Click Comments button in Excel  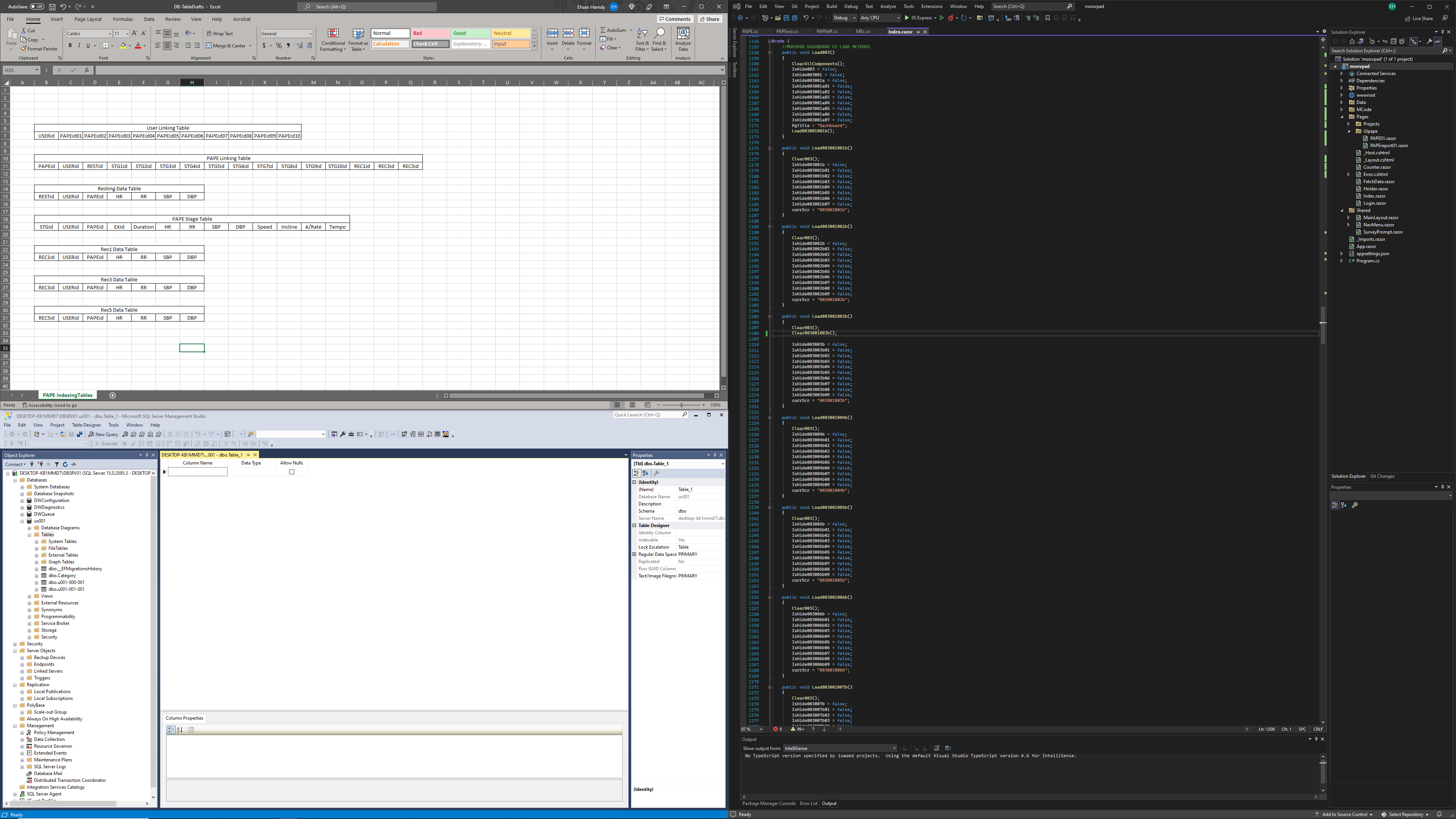pyautogui.click(x=675, y=19)
